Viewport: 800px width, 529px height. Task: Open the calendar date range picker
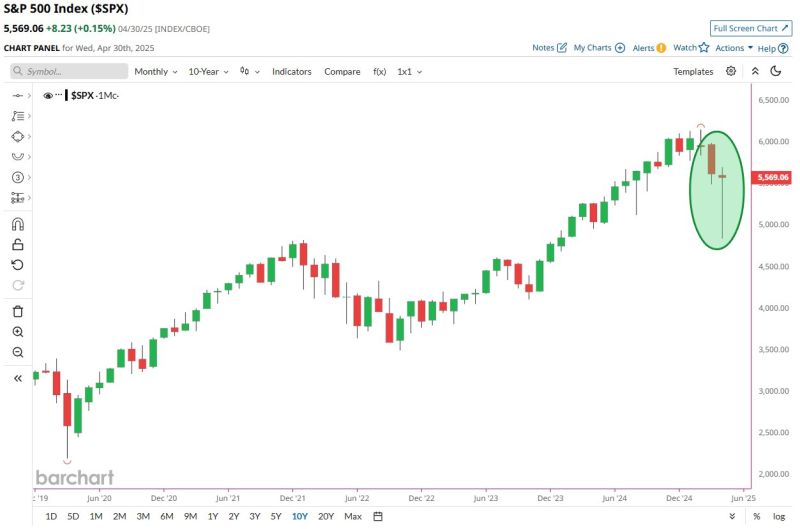pos(378,516)
